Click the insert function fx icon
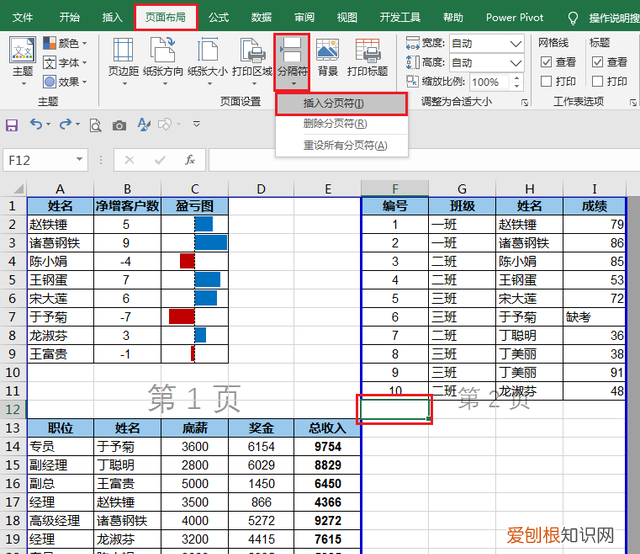This screenshot has height=554, width=640. coord(190,160)
